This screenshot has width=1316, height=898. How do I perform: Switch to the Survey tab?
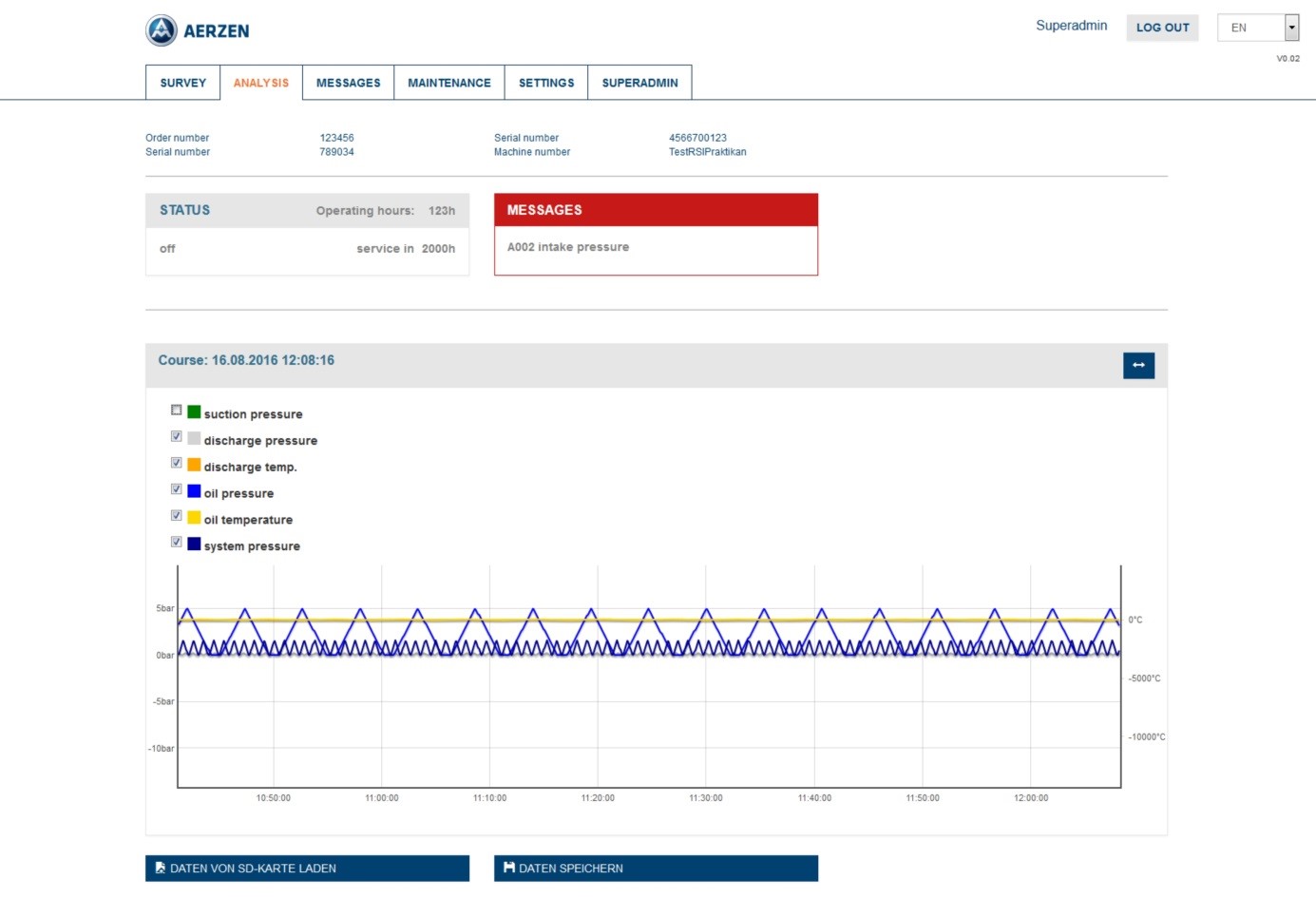(x=183, y=83)
